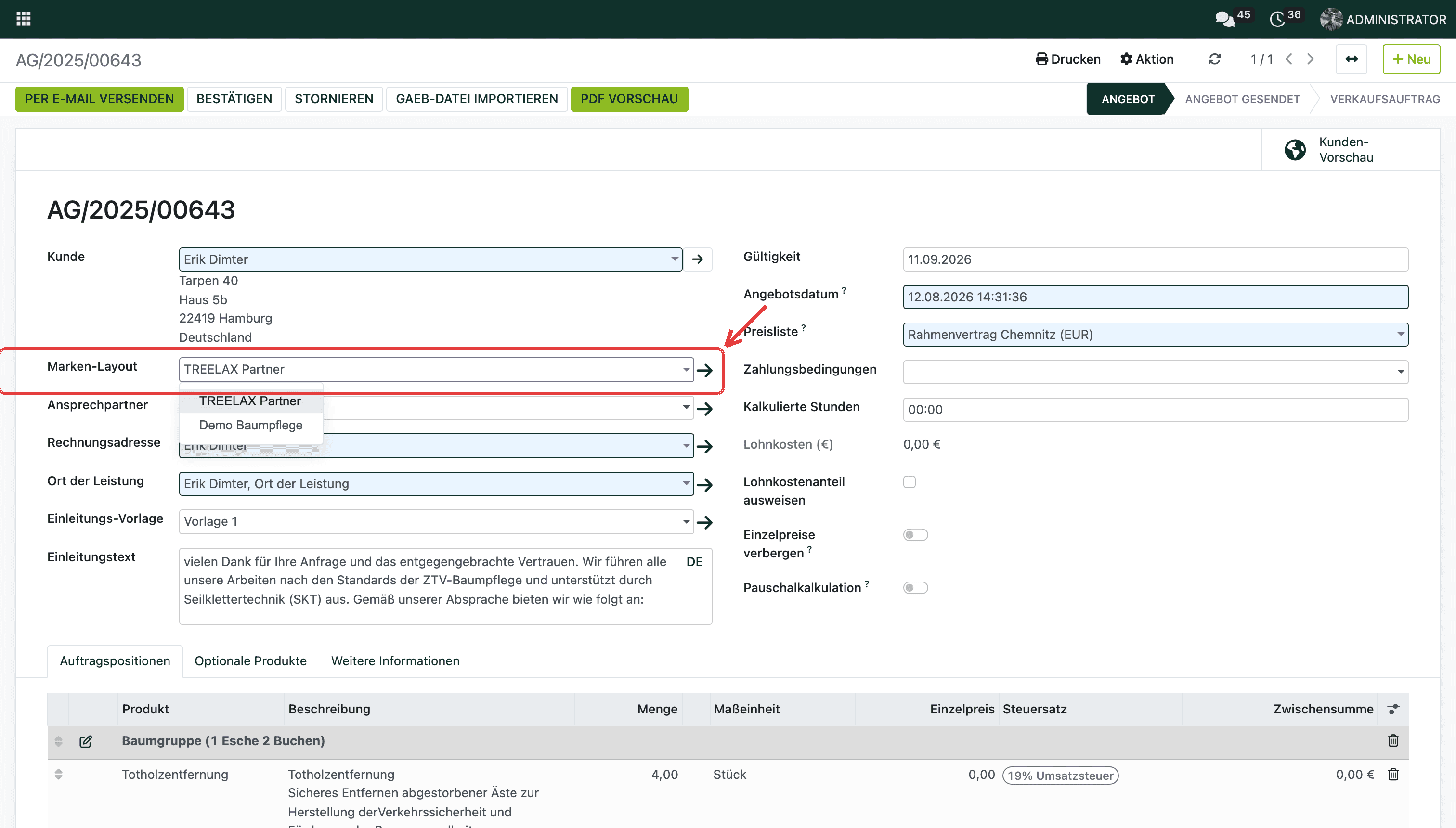Open the column settings icon in table header
The height and width of the screenshot is (828, 1456).
1393,709
